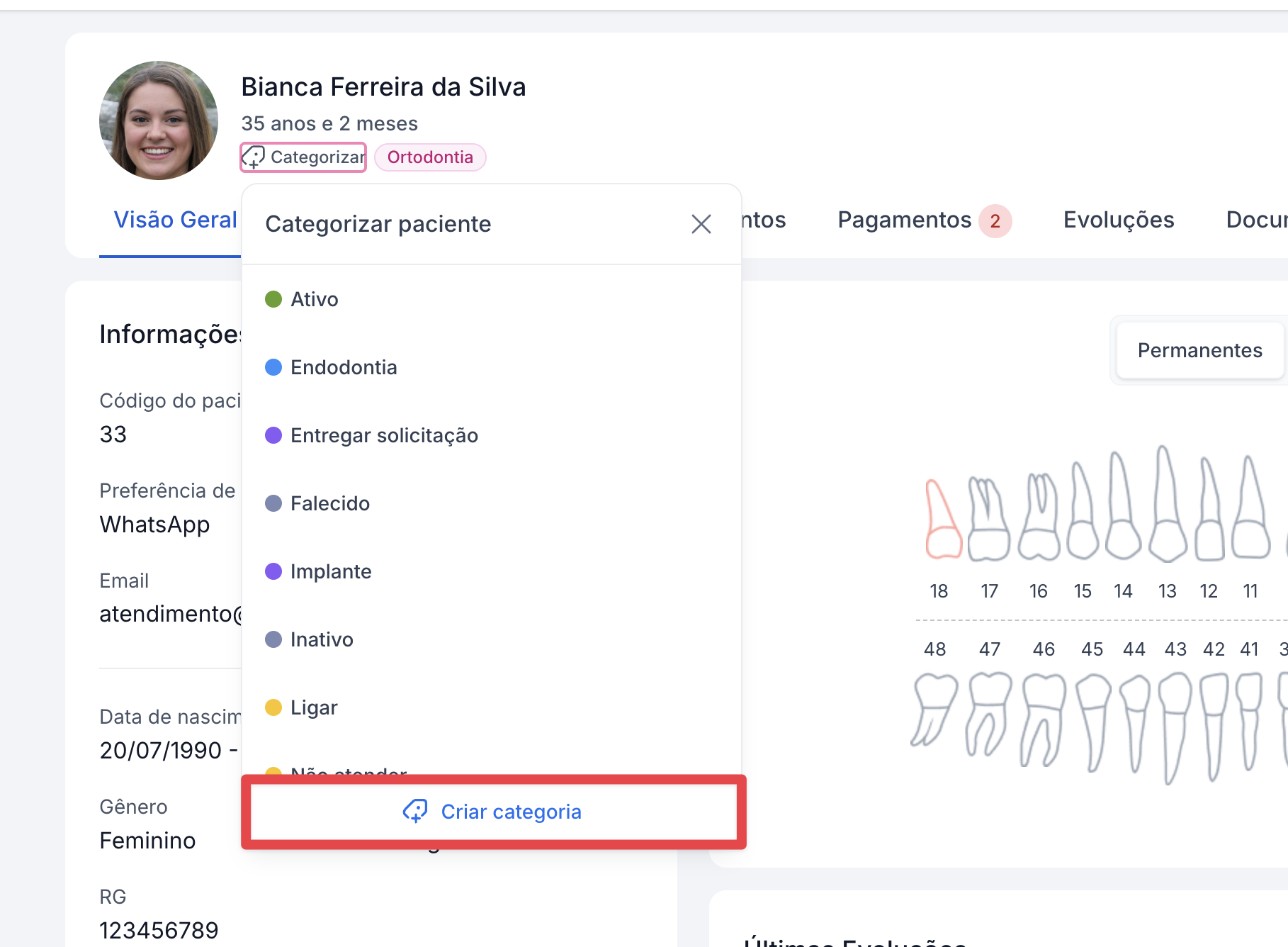Screen dimensions: 1288x947
Task: Switch to the Visão Geral tab
Action: pos(175,220)
